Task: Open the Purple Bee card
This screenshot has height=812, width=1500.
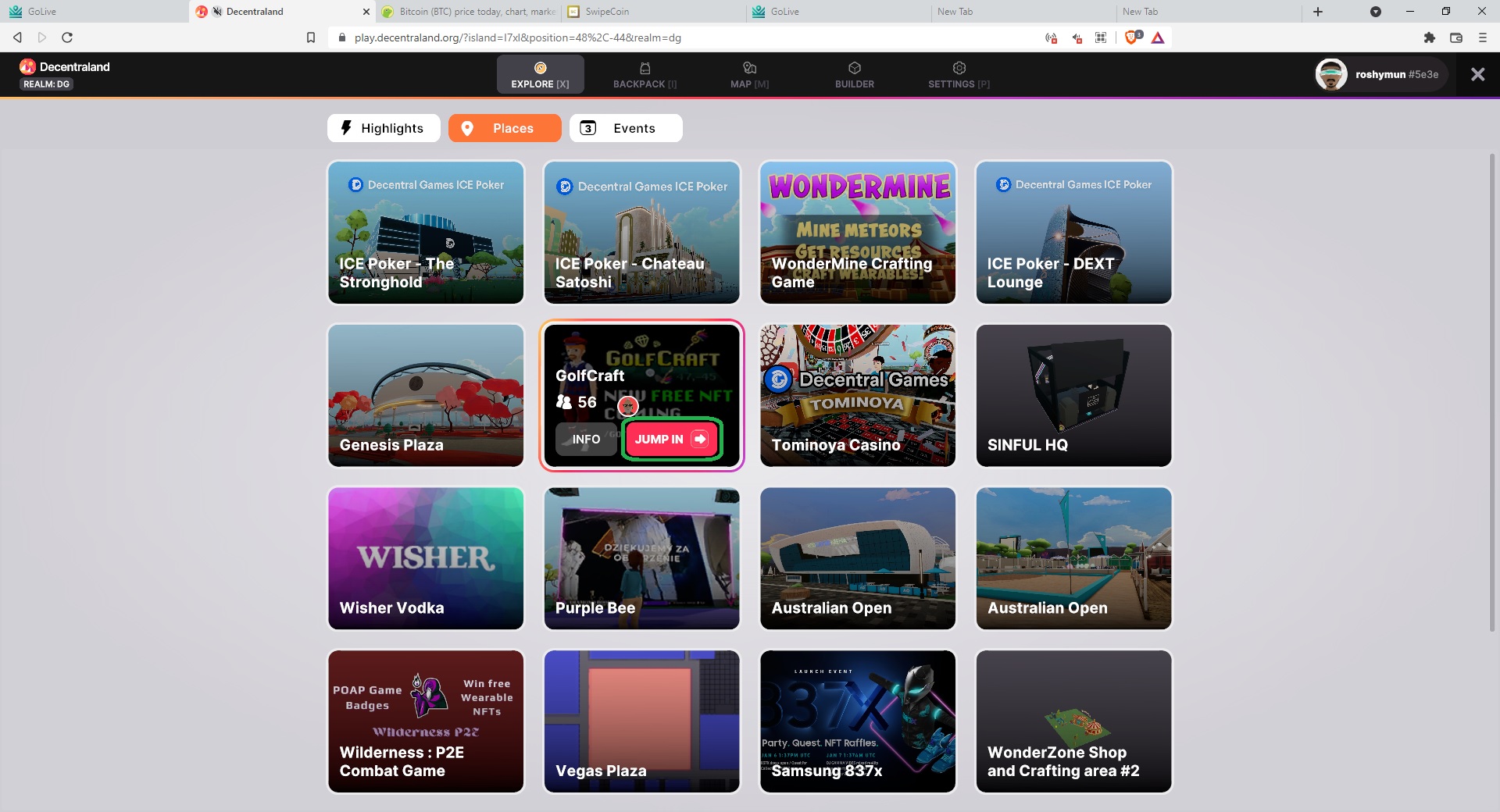Action: click(x=641, y=559)
